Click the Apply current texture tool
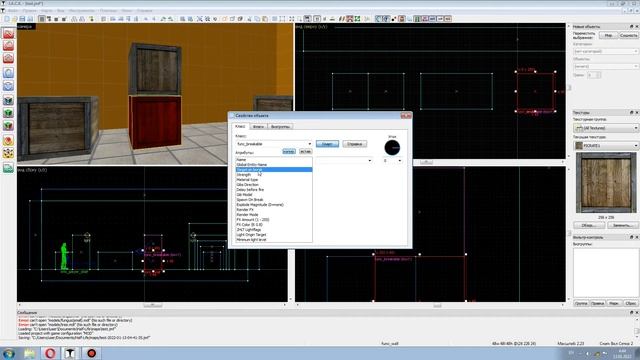The width and height of the screenshot is (640, 360). point(8,113)
